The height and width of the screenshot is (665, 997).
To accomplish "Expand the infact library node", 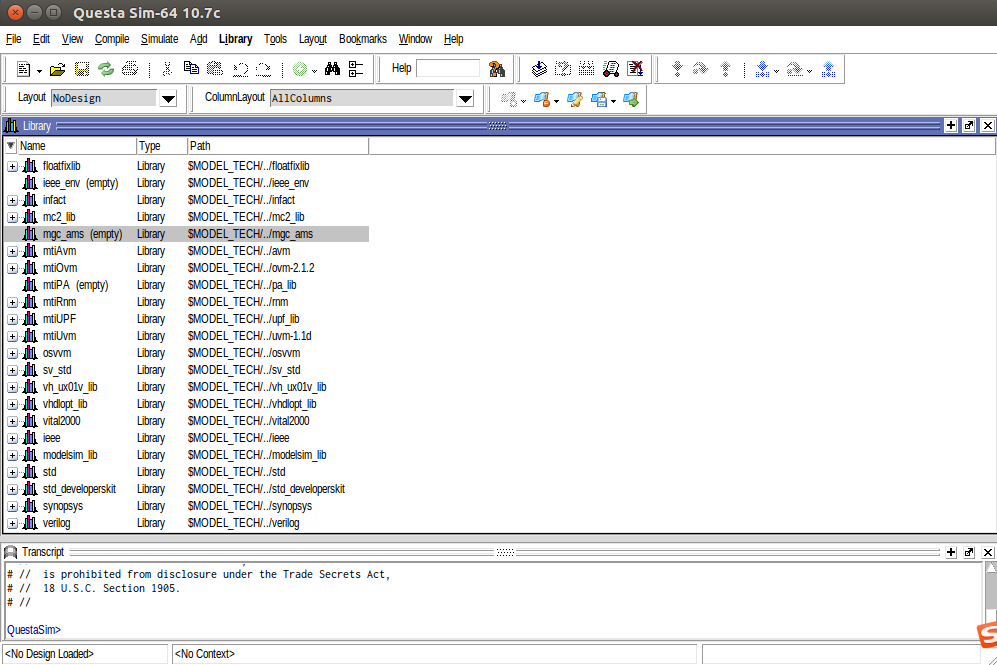I will [x=12, y=200].
